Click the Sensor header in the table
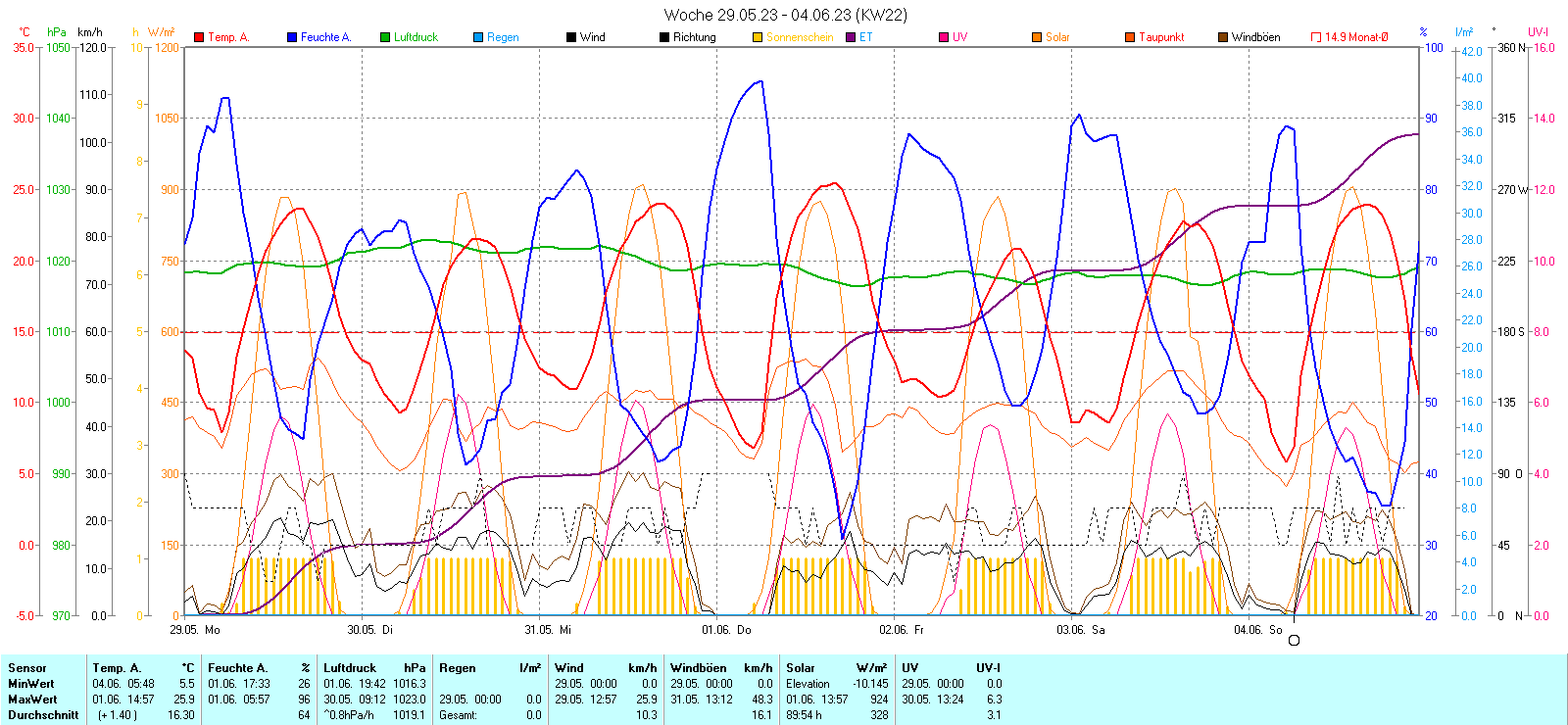This screenshot has height=725, width=1568. pos(26,668)
